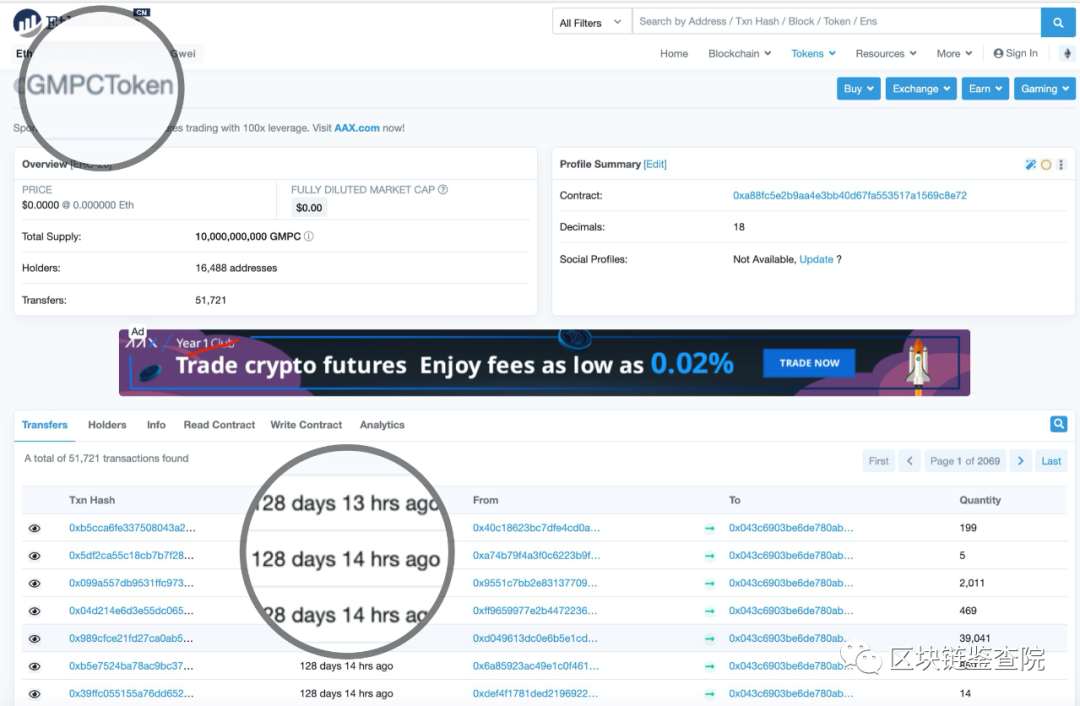
Task: Click the orange circle icon in Profile Summary
Action: point(1046,164)
